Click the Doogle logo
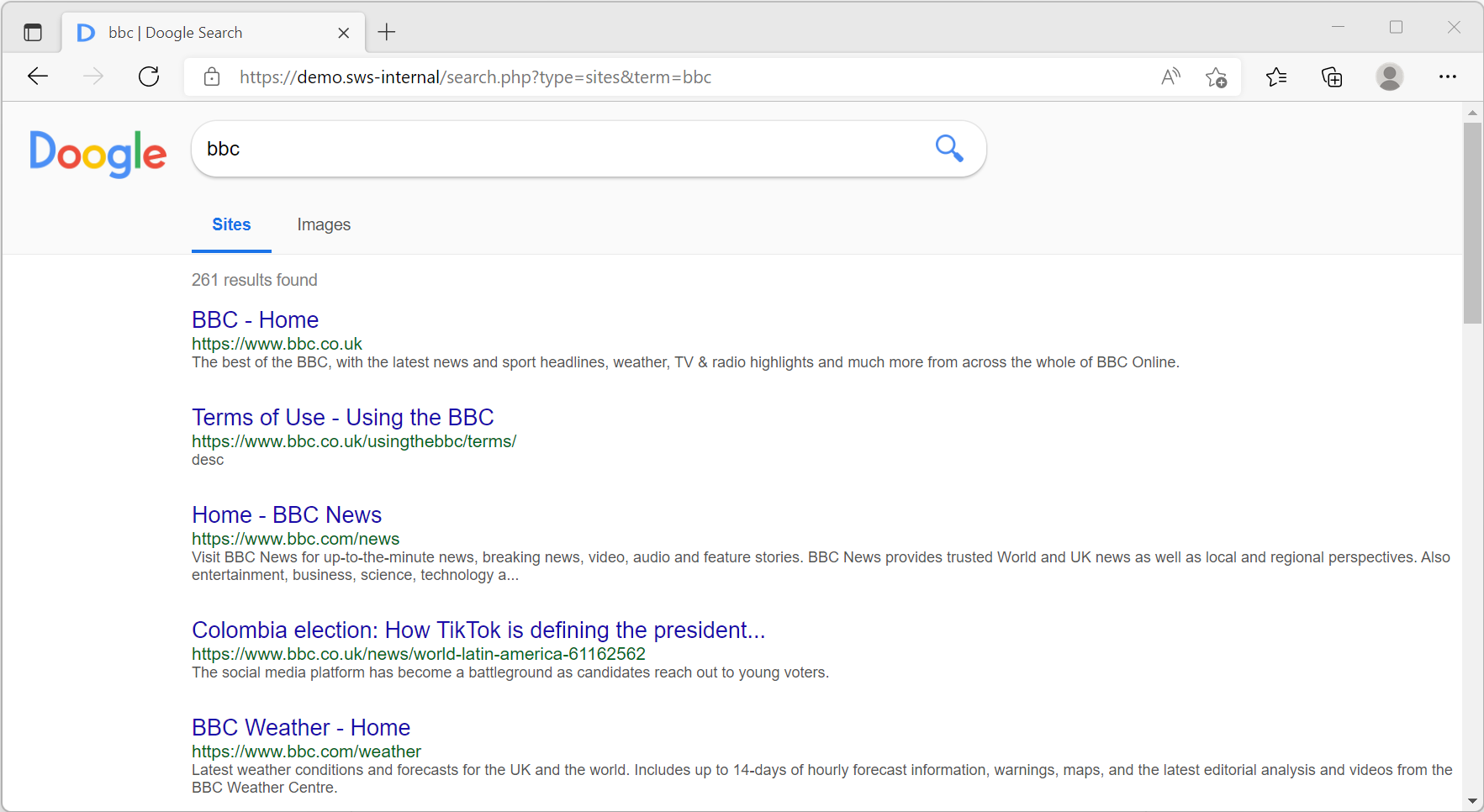Image resolution: width=1484 pixels, height=812 pixels. coord(98,153)
